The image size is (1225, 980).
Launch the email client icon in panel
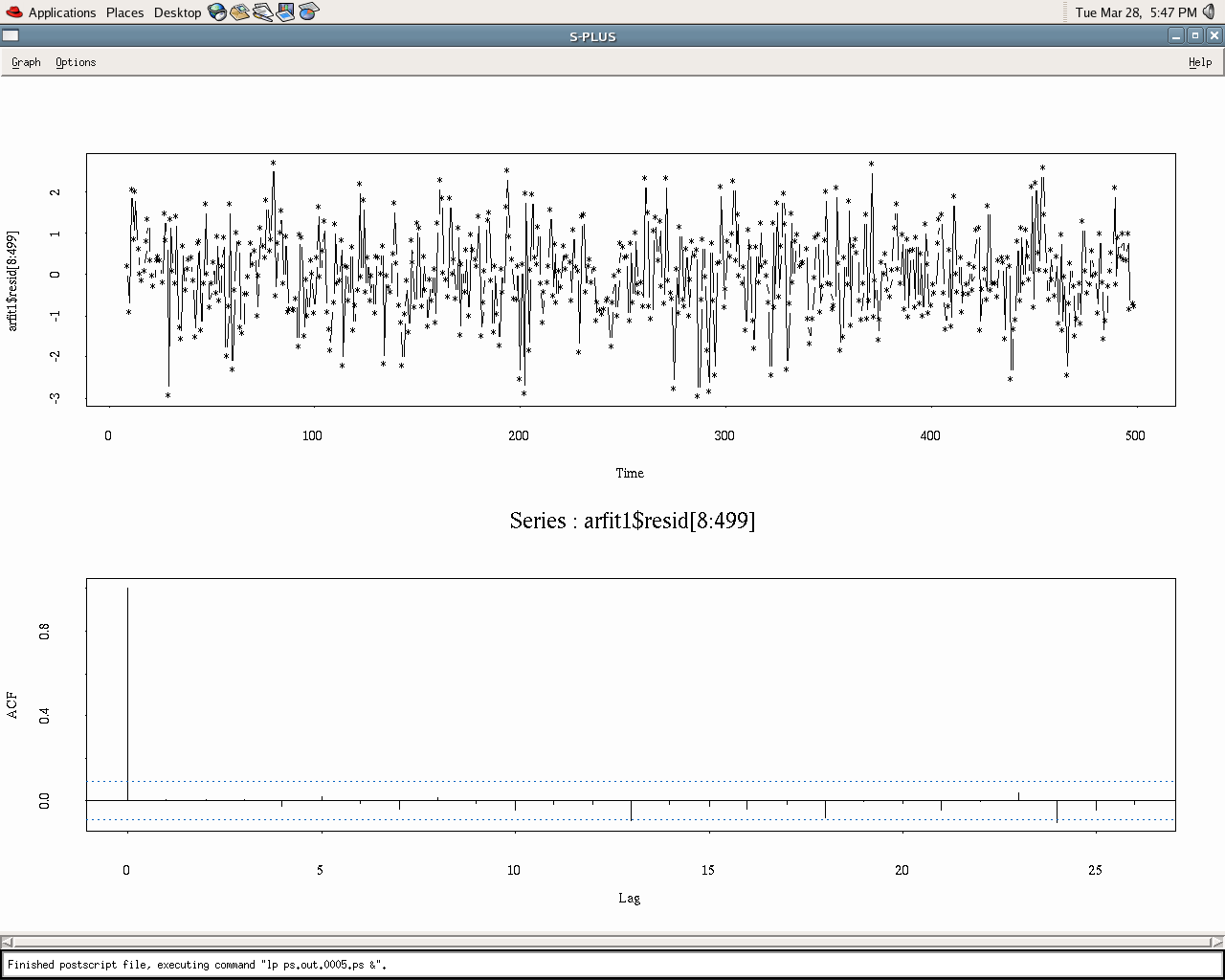click(239, 12)
